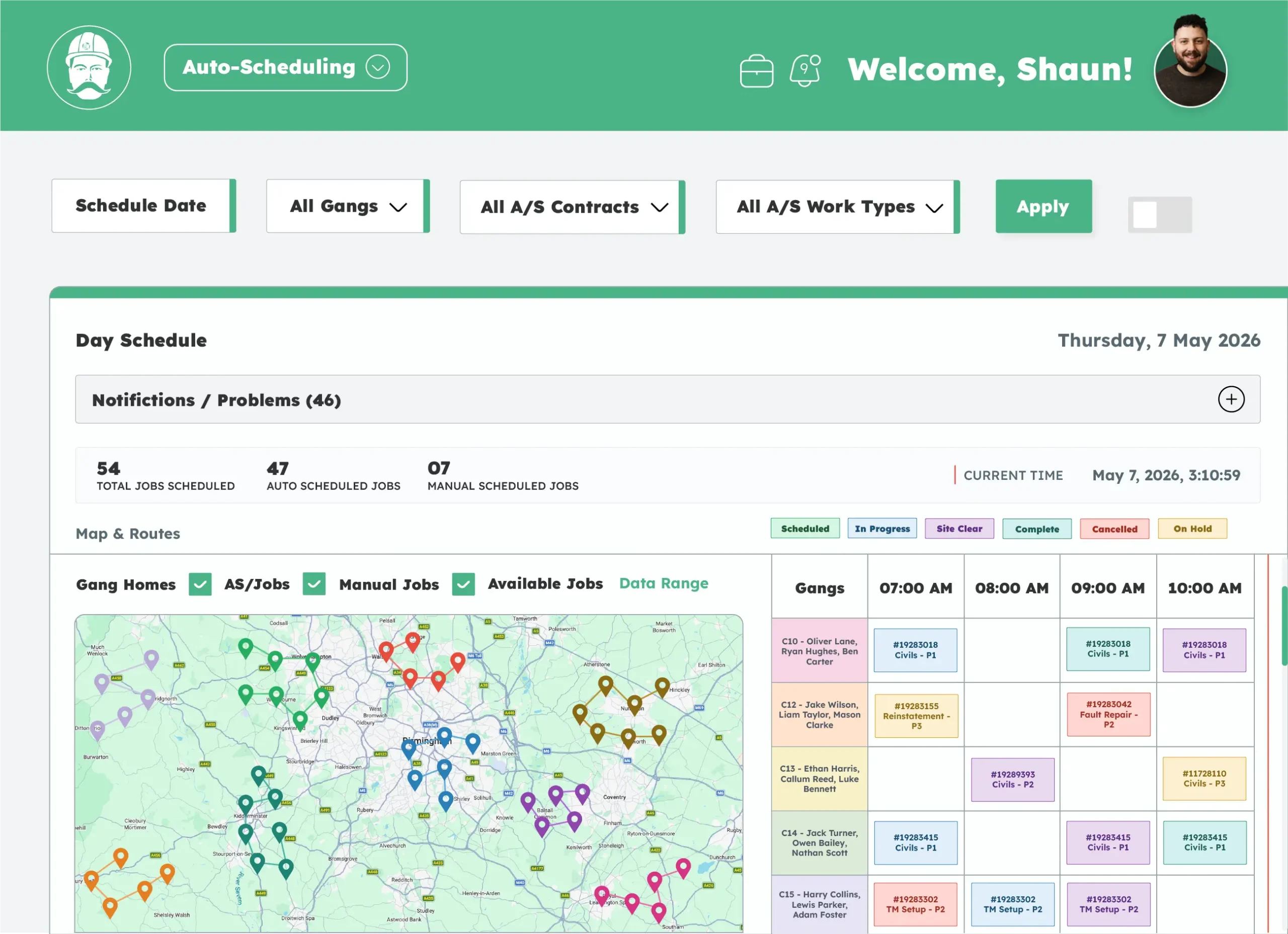This screenshot has height=934, width=1288.
Task: Open the notification bell alerts
Action: 806,70
